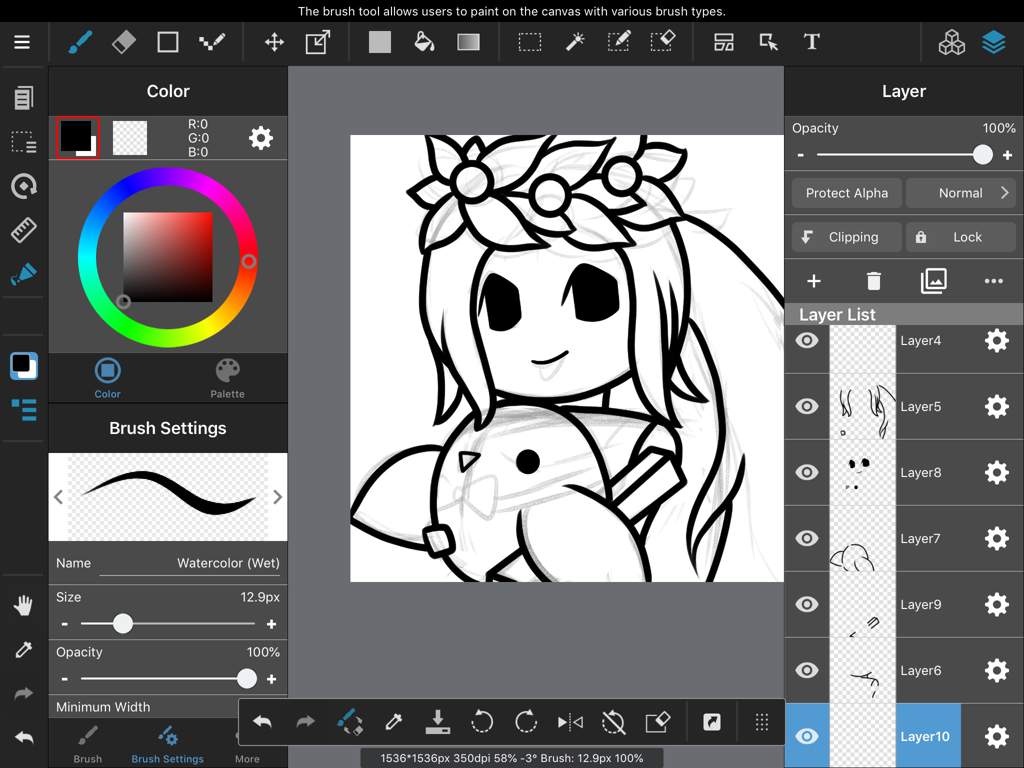This screenshot has width=1024, height=768.
Task: Pick a color with the Eyedropper in the bottom bar
Action: coord(393,721)
